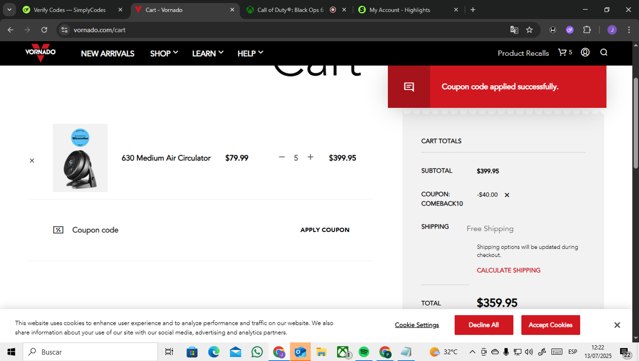
Task: Click the Accept Cookies button
Action: 550,325
